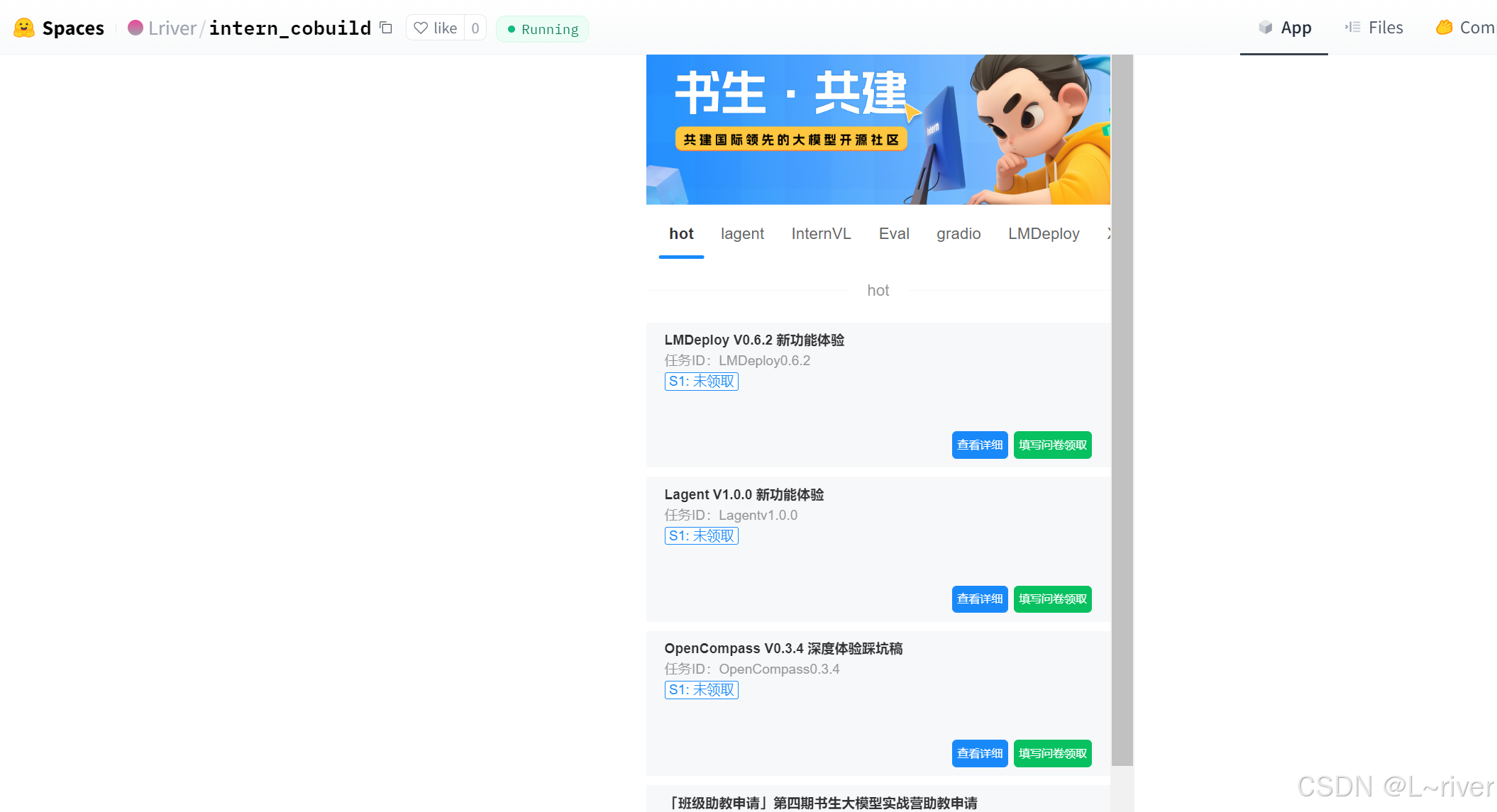Click the App cube icon
1497x812 pixels.
1265,28
